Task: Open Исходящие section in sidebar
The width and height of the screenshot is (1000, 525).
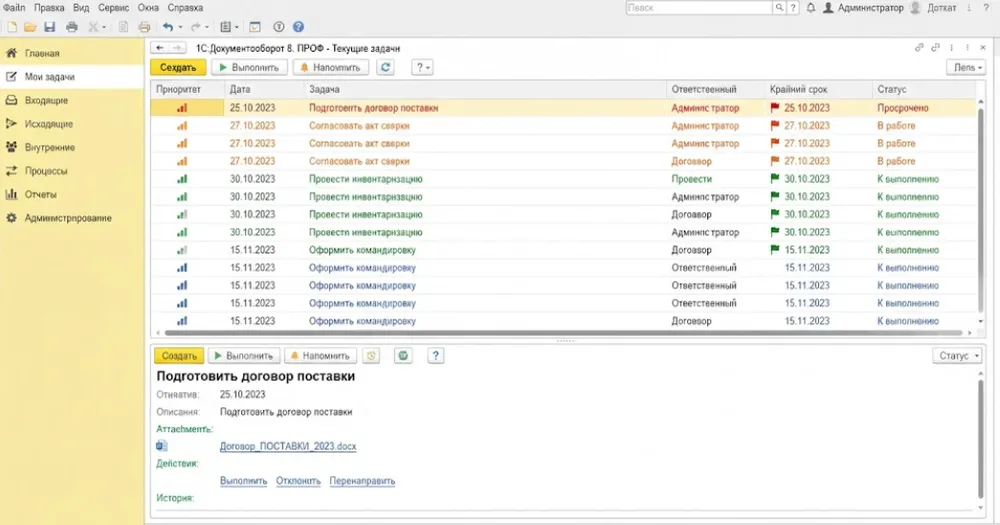Action: pyautogui.click(x=72, y=124)
